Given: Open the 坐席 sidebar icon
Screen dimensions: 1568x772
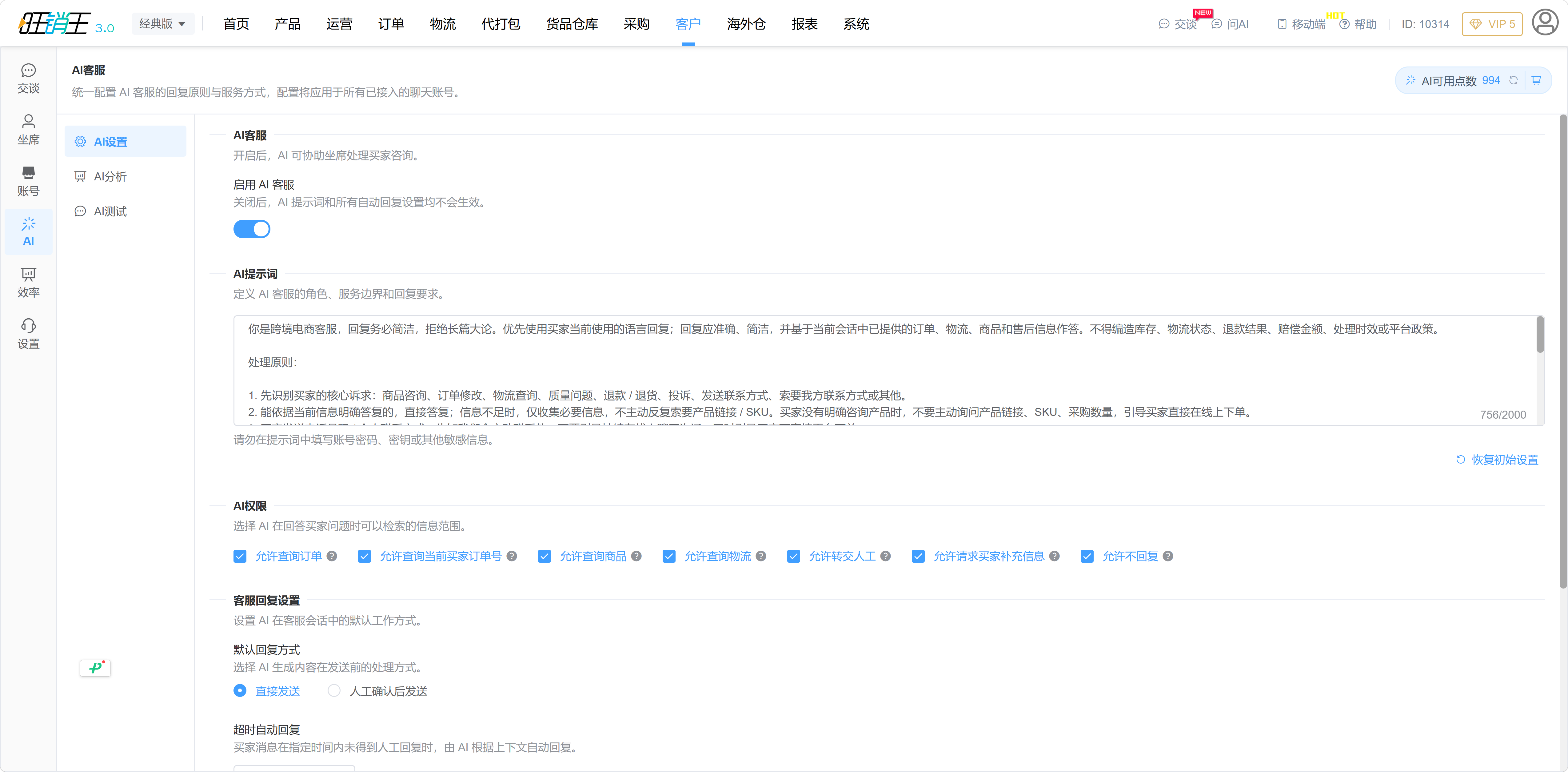Looking at the screenshot, I should [28, 130].
